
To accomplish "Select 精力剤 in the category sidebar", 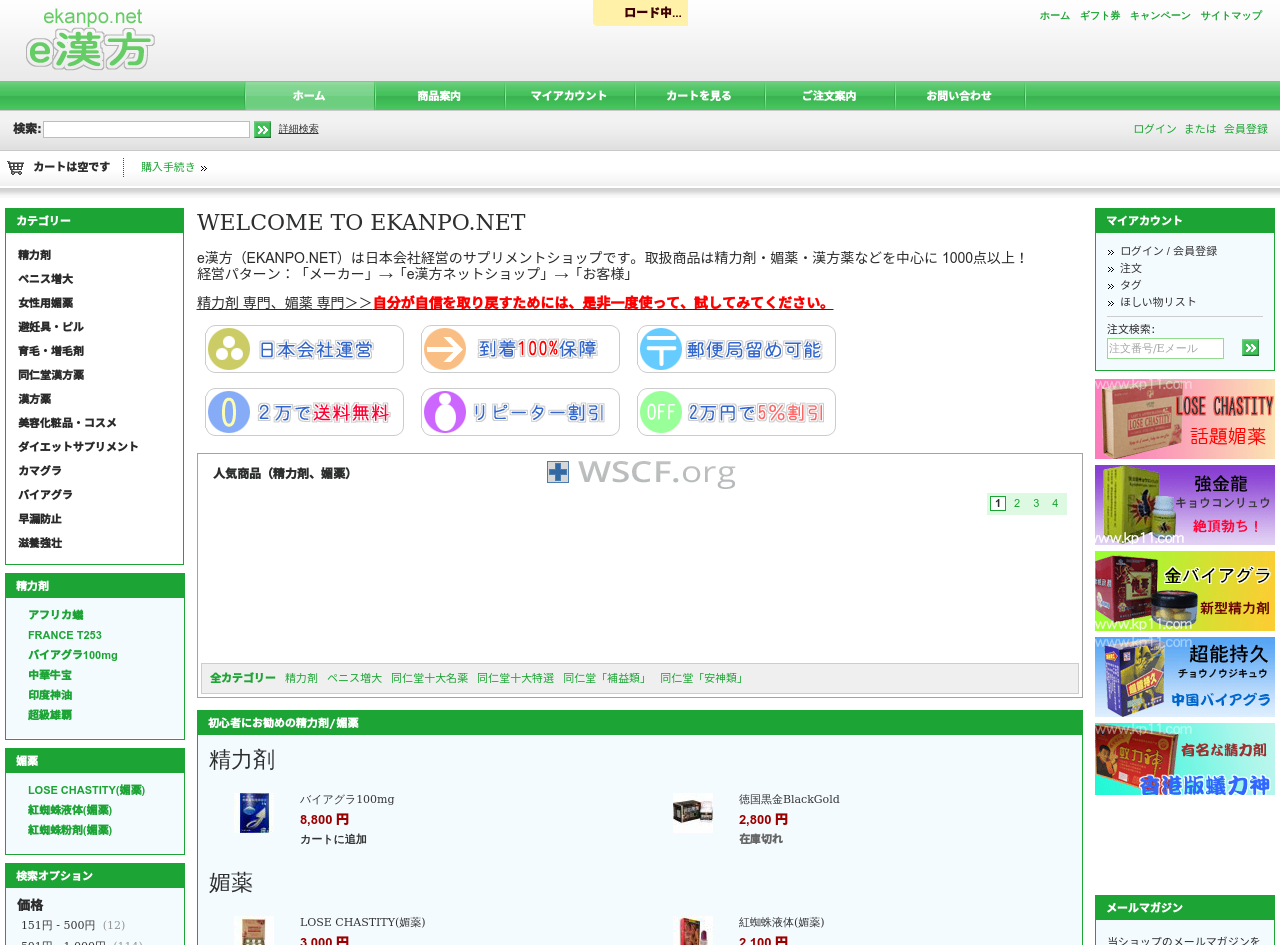I will tap(34, 255).
